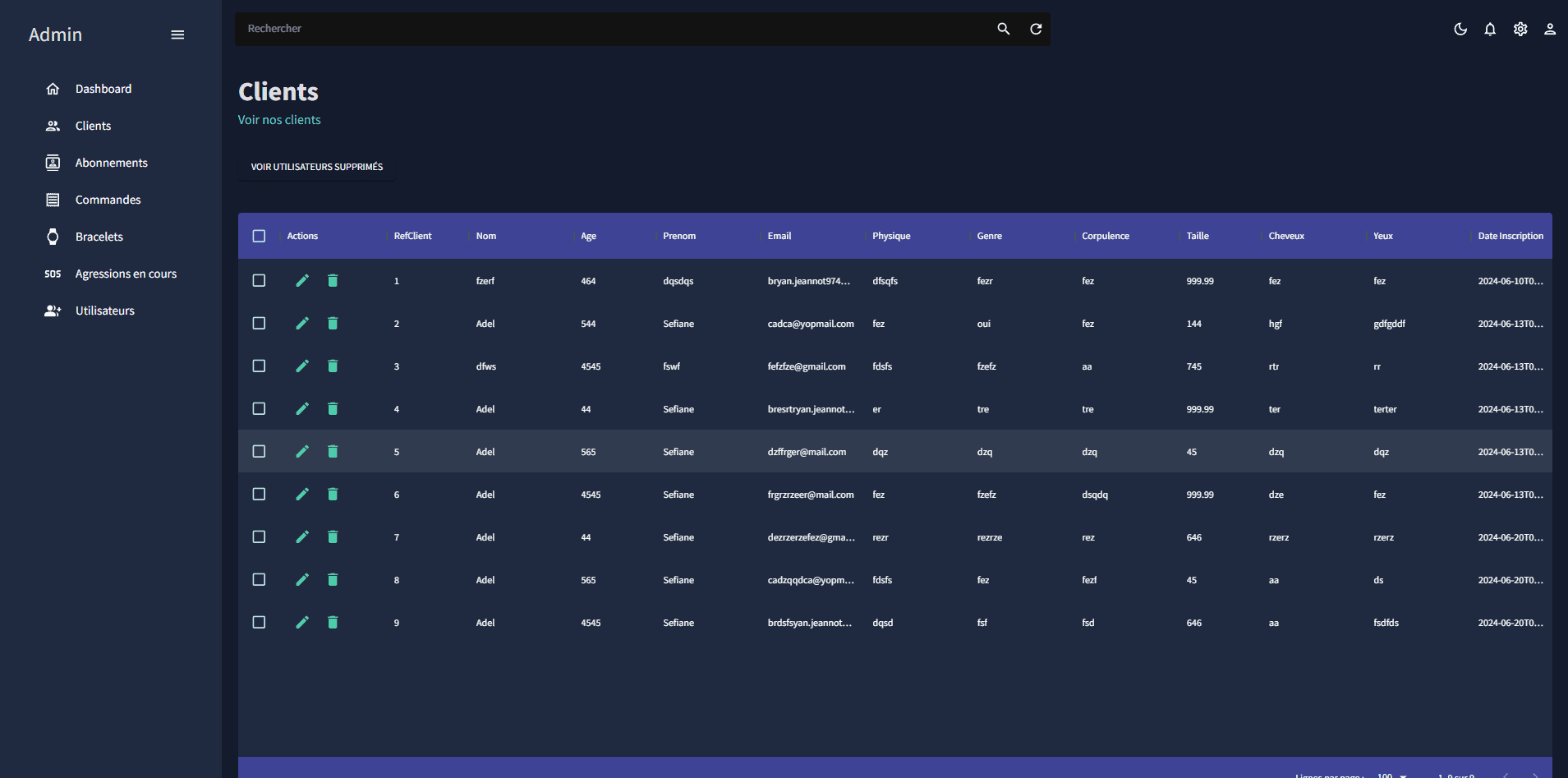This screenshot has width=1568, height=778.
Task: Open the settings gear icon
Action: (1520, 29)
